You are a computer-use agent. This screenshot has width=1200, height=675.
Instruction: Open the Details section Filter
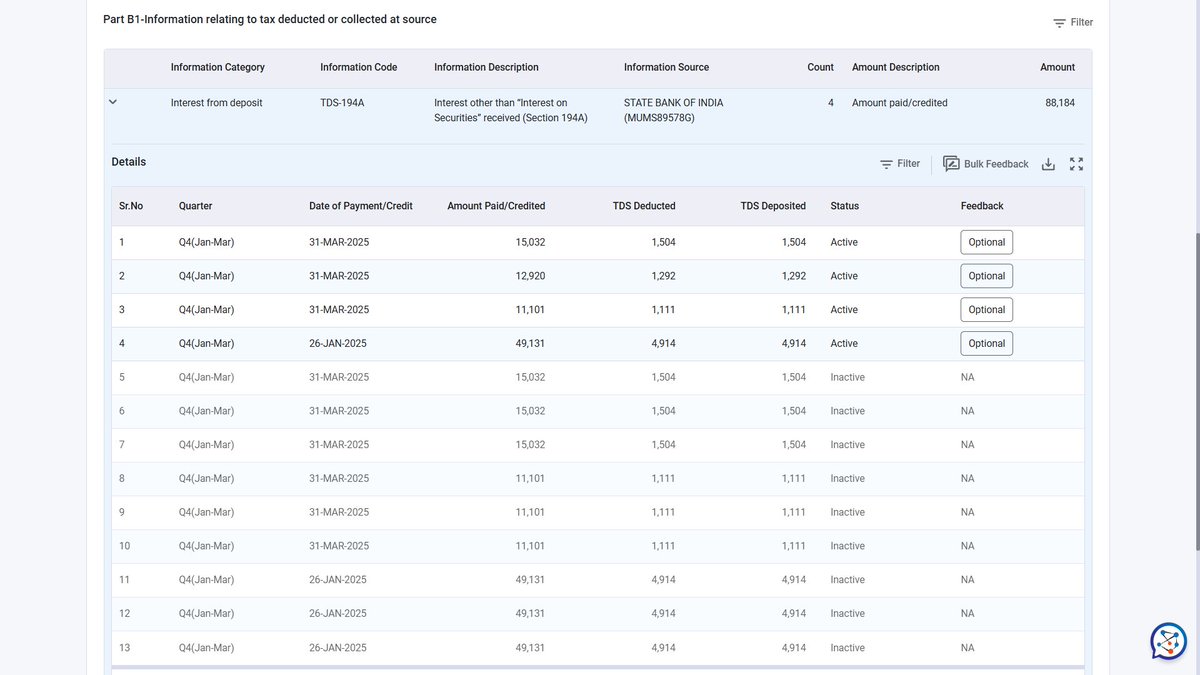click(x=900, y=164)
